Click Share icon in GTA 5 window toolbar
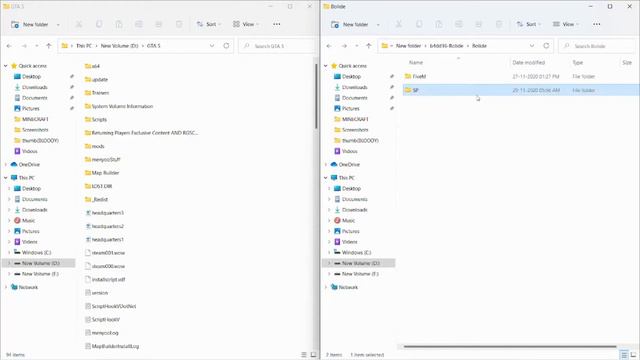640x360 pixels. point(159,24)
